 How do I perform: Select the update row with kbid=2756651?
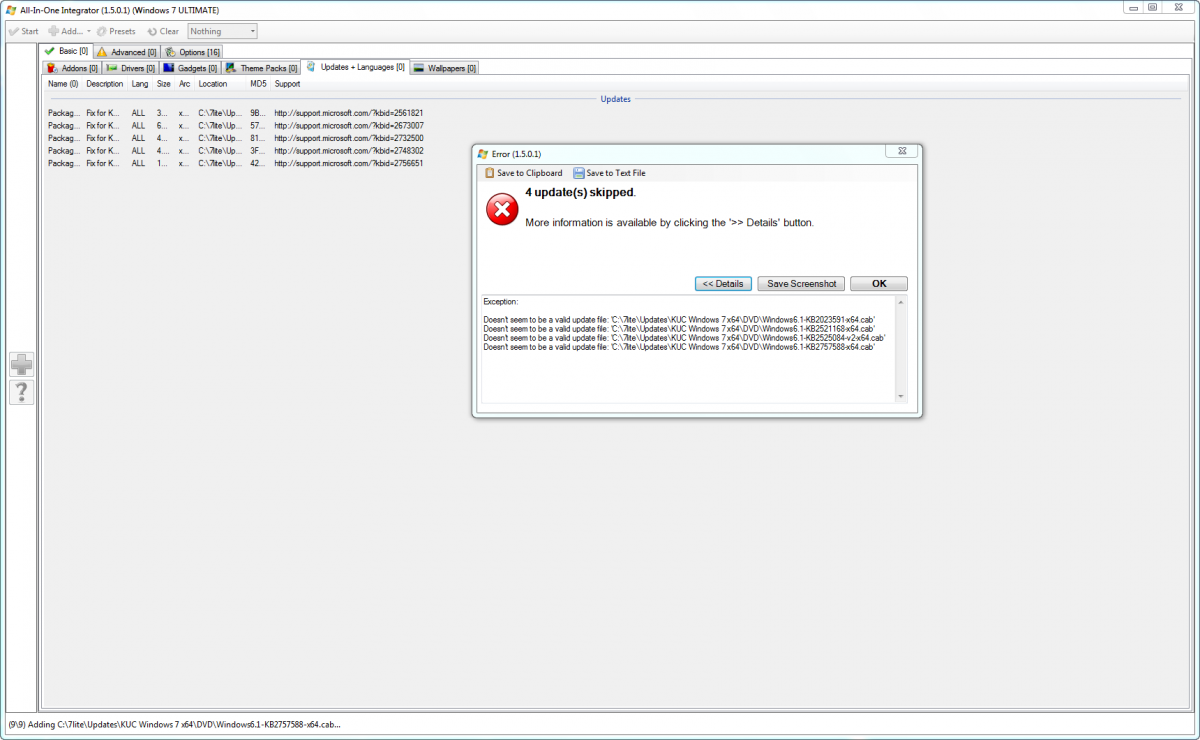coord(236,163)
